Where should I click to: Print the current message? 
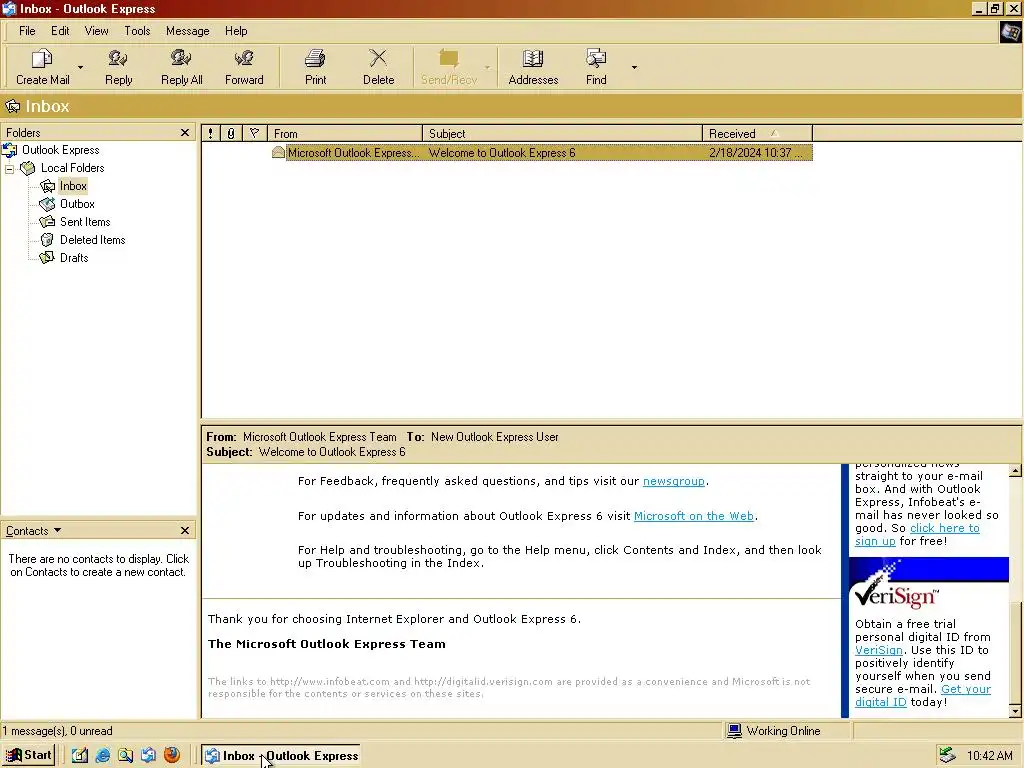(315, 67)
